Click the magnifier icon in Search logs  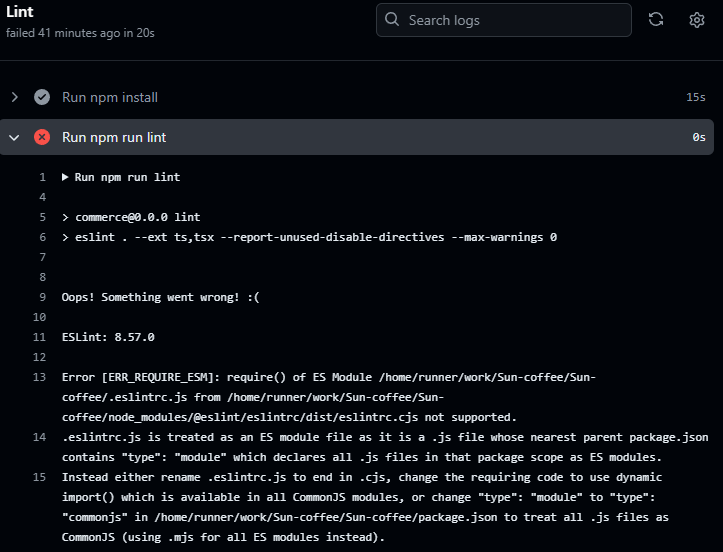(x=392, y=19)
